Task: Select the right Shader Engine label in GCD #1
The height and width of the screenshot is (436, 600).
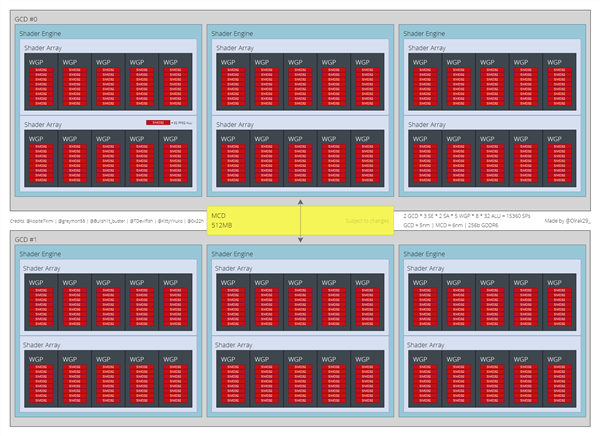Action: pyautogui.click(x=426, y=254)
